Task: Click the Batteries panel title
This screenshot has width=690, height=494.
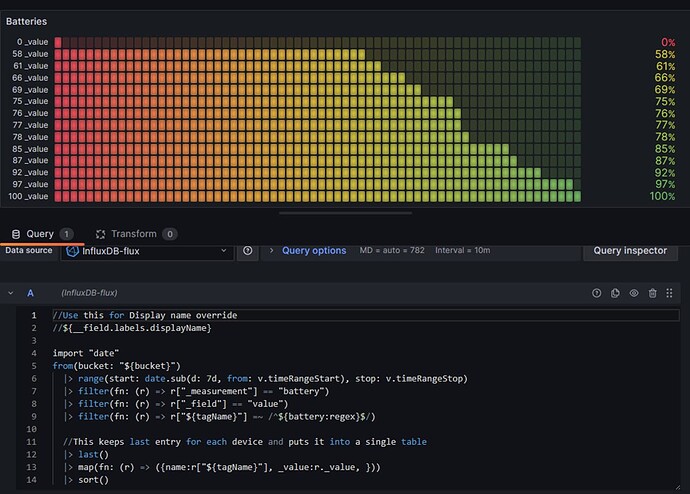Action: (26, 21)
